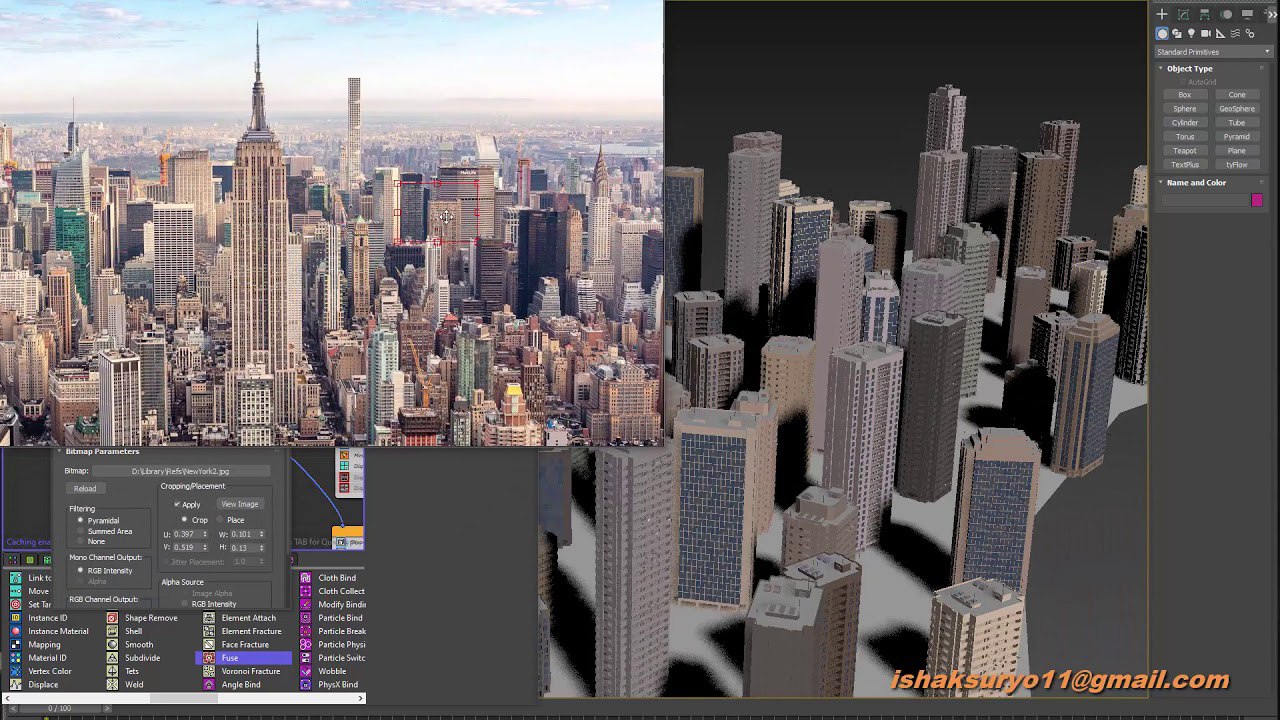The height and width of the screenshot is (720, 1280).
Task: Select RGB Intensity mono channel output
Action: click(x=81, y=570)
